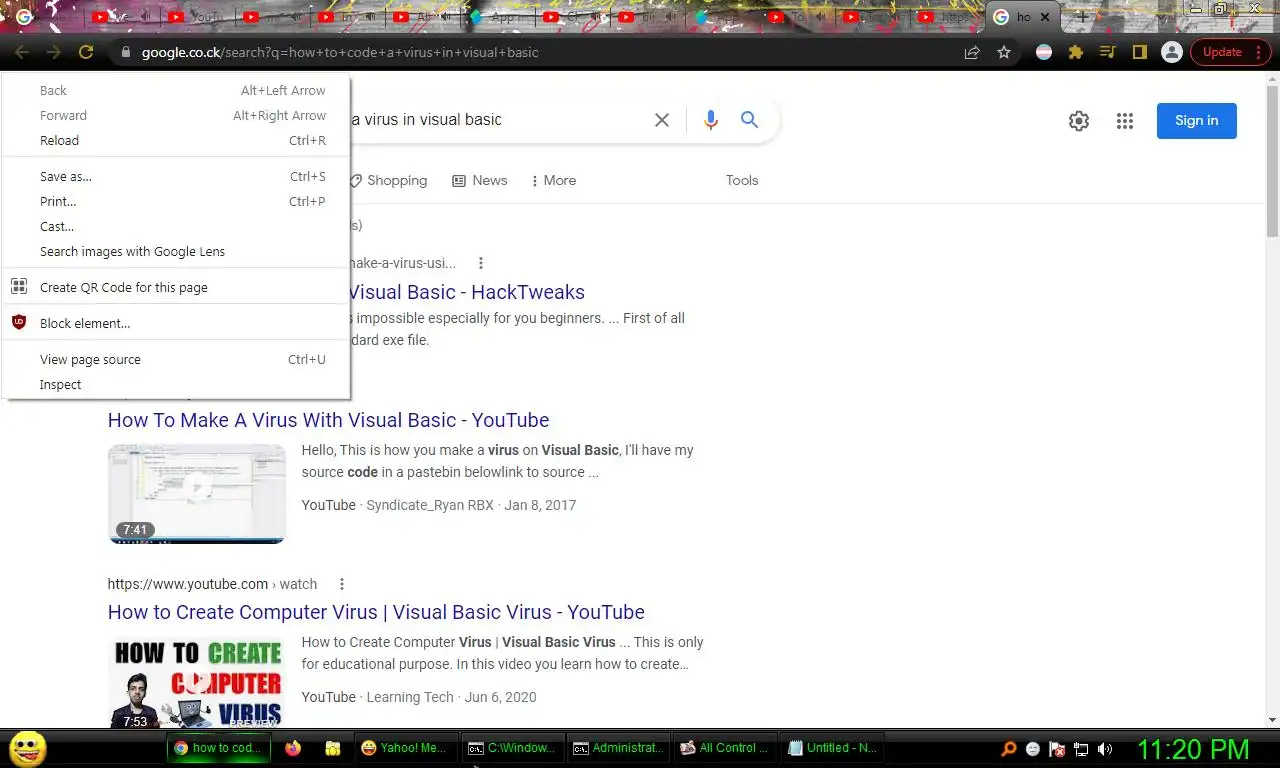This screenshot has width=1280, height=768.
Task: Clear the search box with the X
Action: click(x=662, y=120)
